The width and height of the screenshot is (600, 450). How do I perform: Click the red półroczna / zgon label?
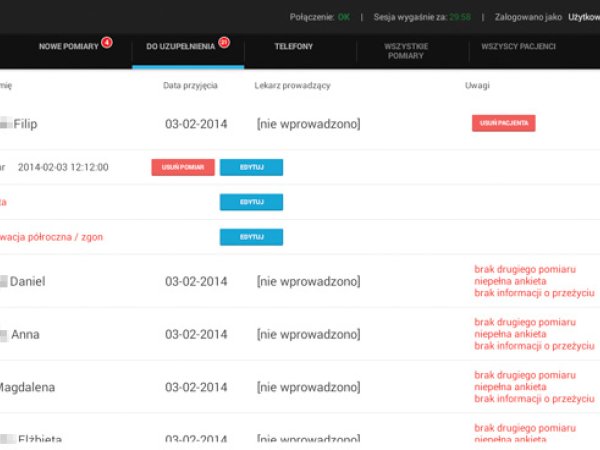point(50,237)
